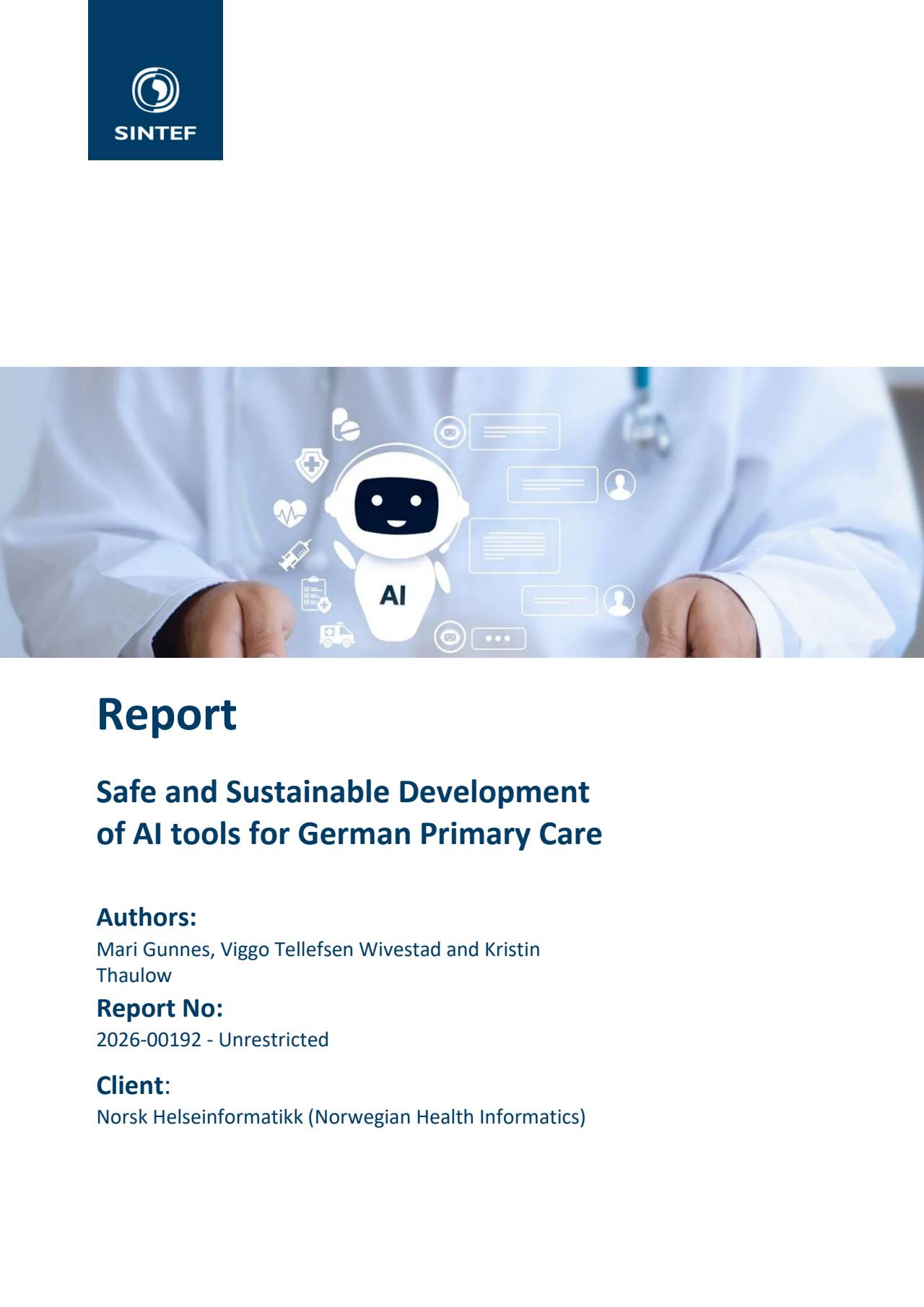Screen dimensions: 924x1307
Task: Click the largest chat message bubble
Action: (514, 545)
